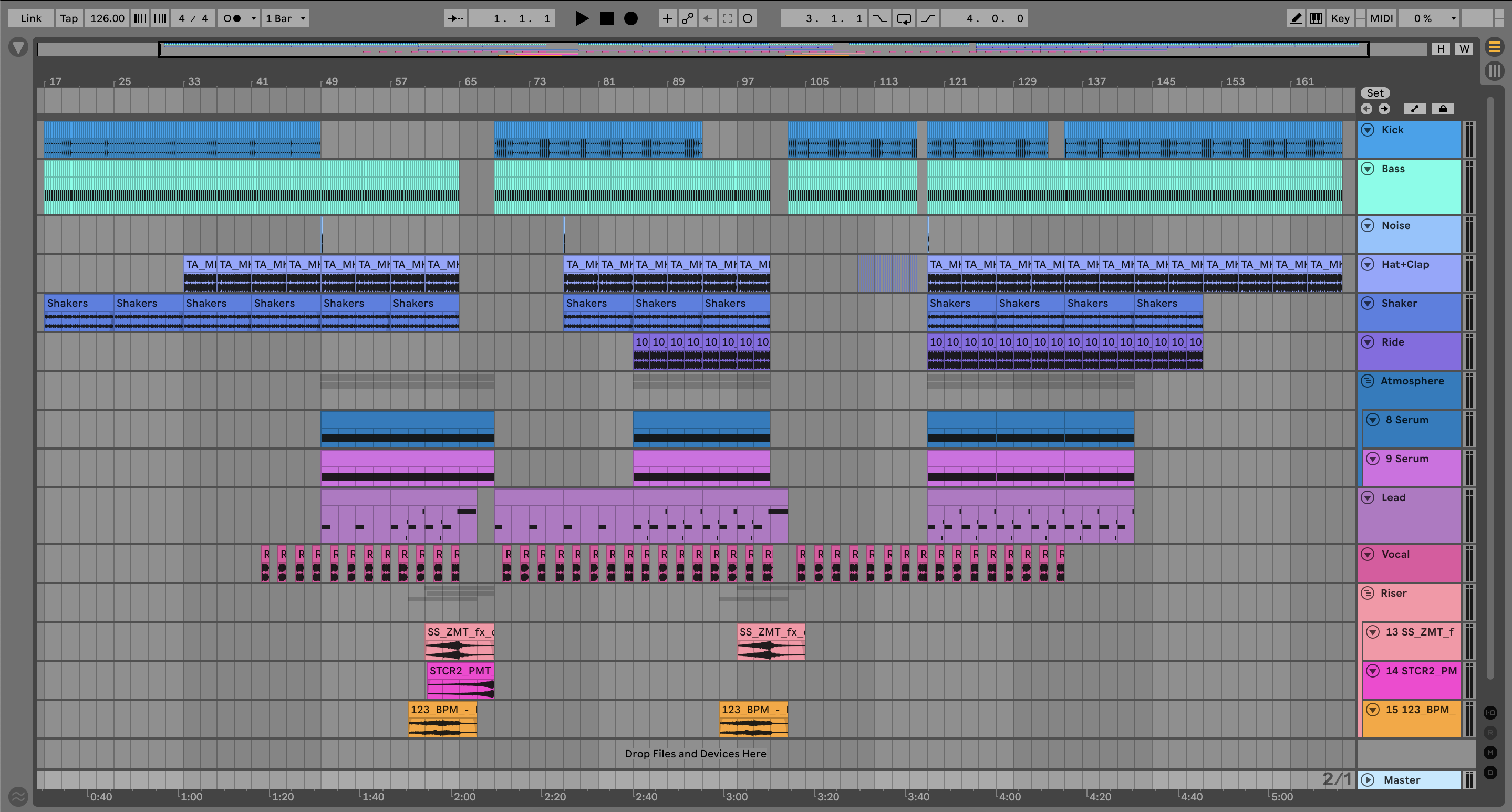
Task: Enable the Computer MIDI Keyboard icon
Action: point(1316,18)
